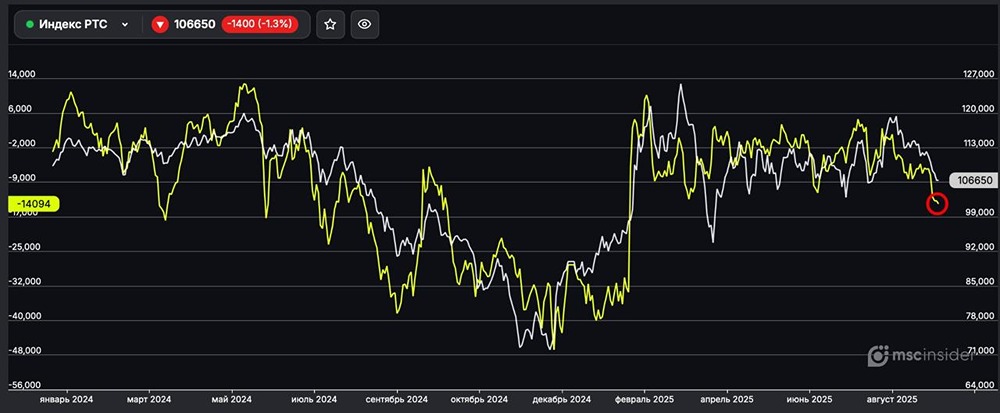
Task: Click the май 2024 date label
Action: 232,399
